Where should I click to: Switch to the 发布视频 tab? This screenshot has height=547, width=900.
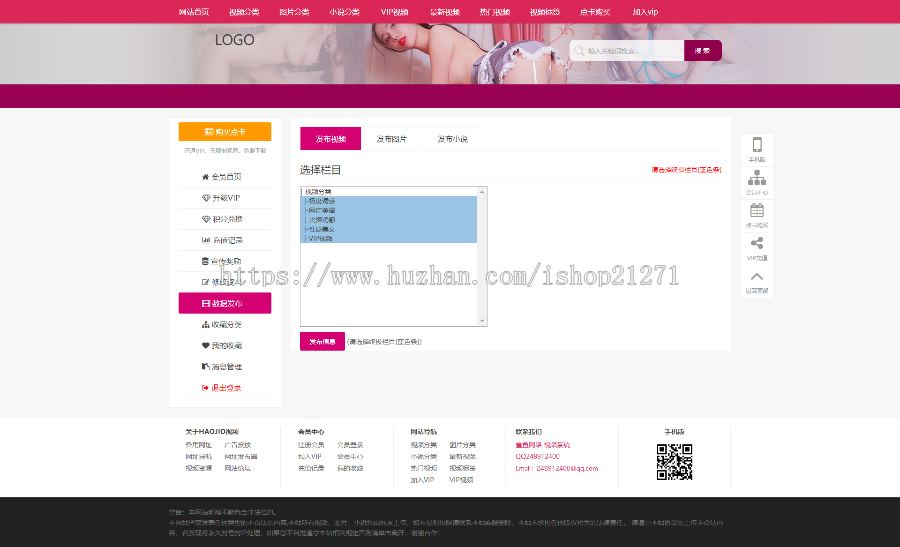click(331, 138)
